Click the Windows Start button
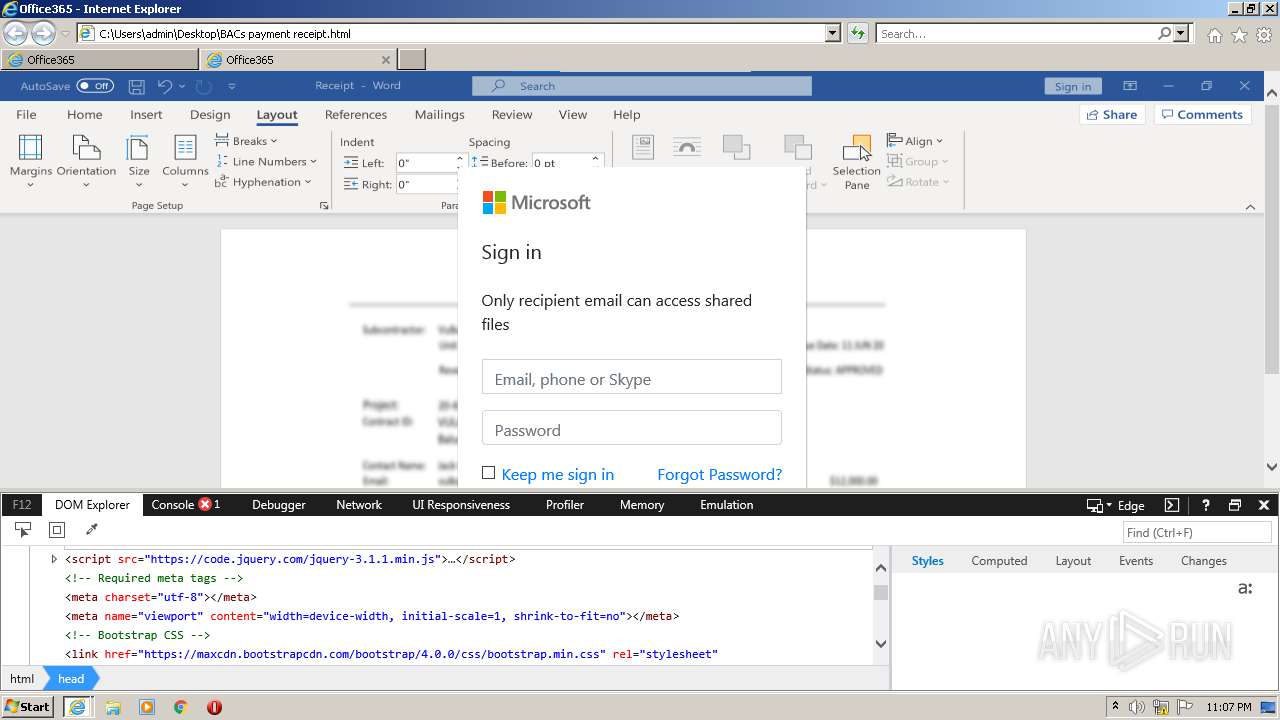Image resolution: width=1280 pixels, height=720 pixels. tap(28, 707)
